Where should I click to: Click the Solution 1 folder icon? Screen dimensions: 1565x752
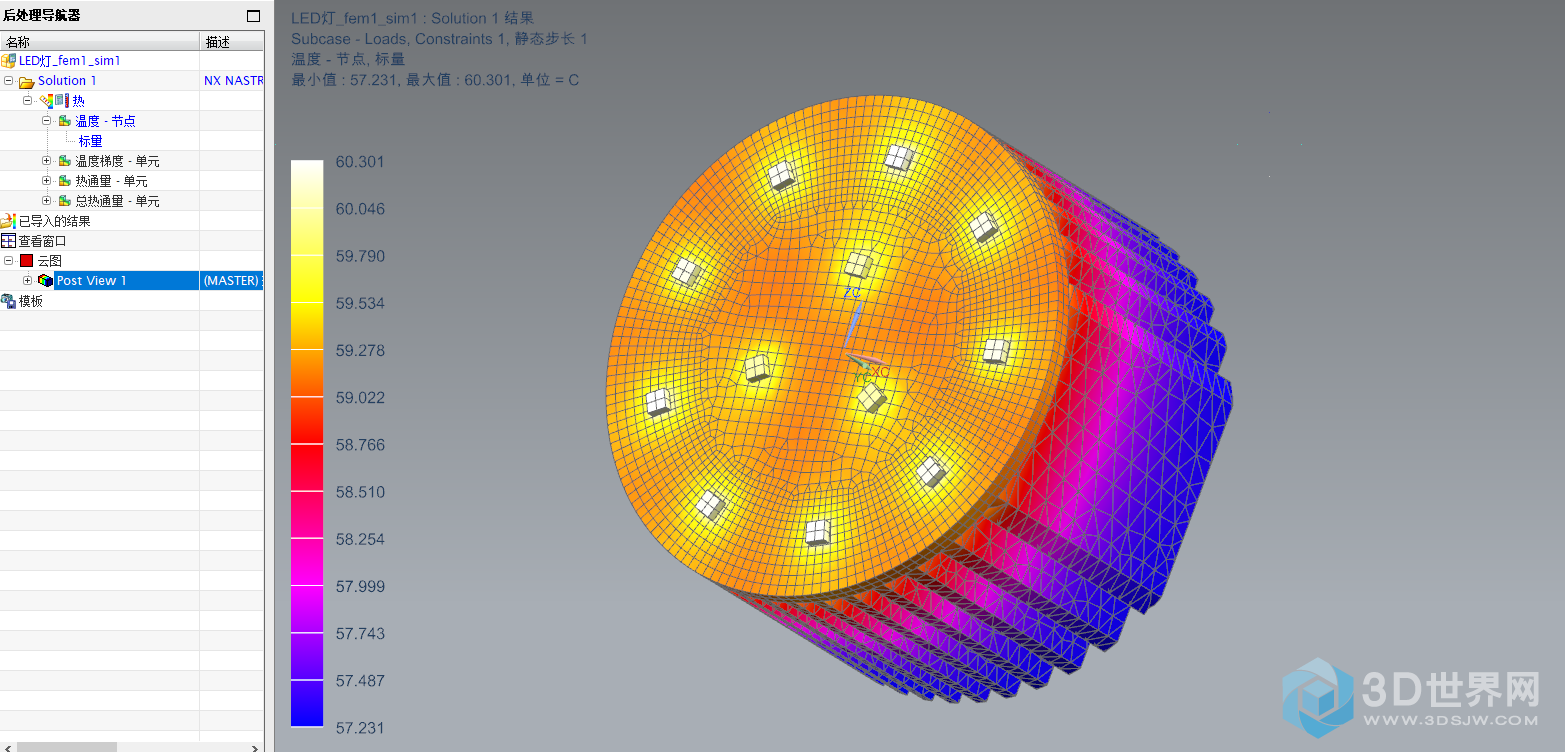(26, 81)
